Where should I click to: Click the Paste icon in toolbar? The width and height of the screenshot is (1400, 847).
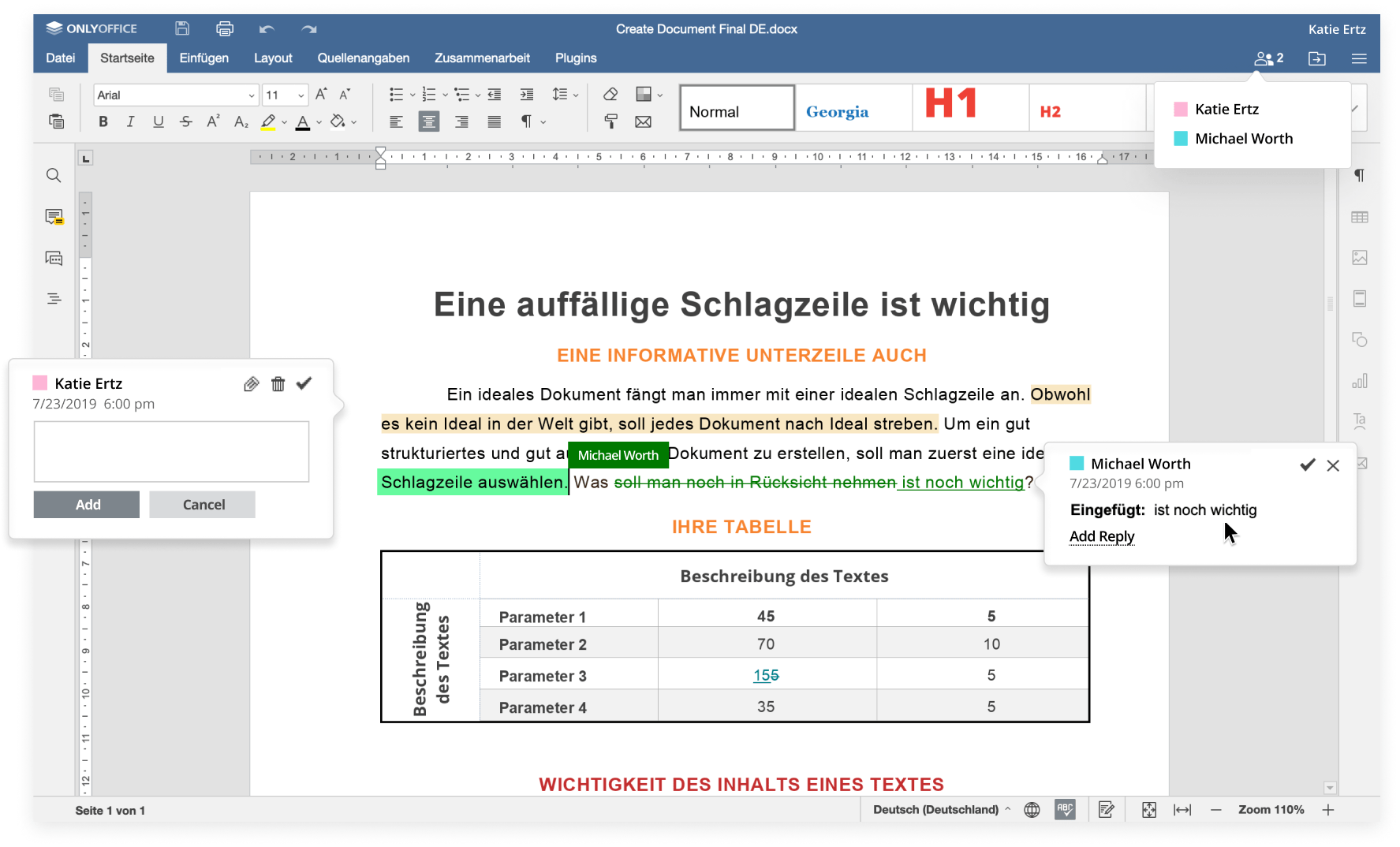point(56,121)
